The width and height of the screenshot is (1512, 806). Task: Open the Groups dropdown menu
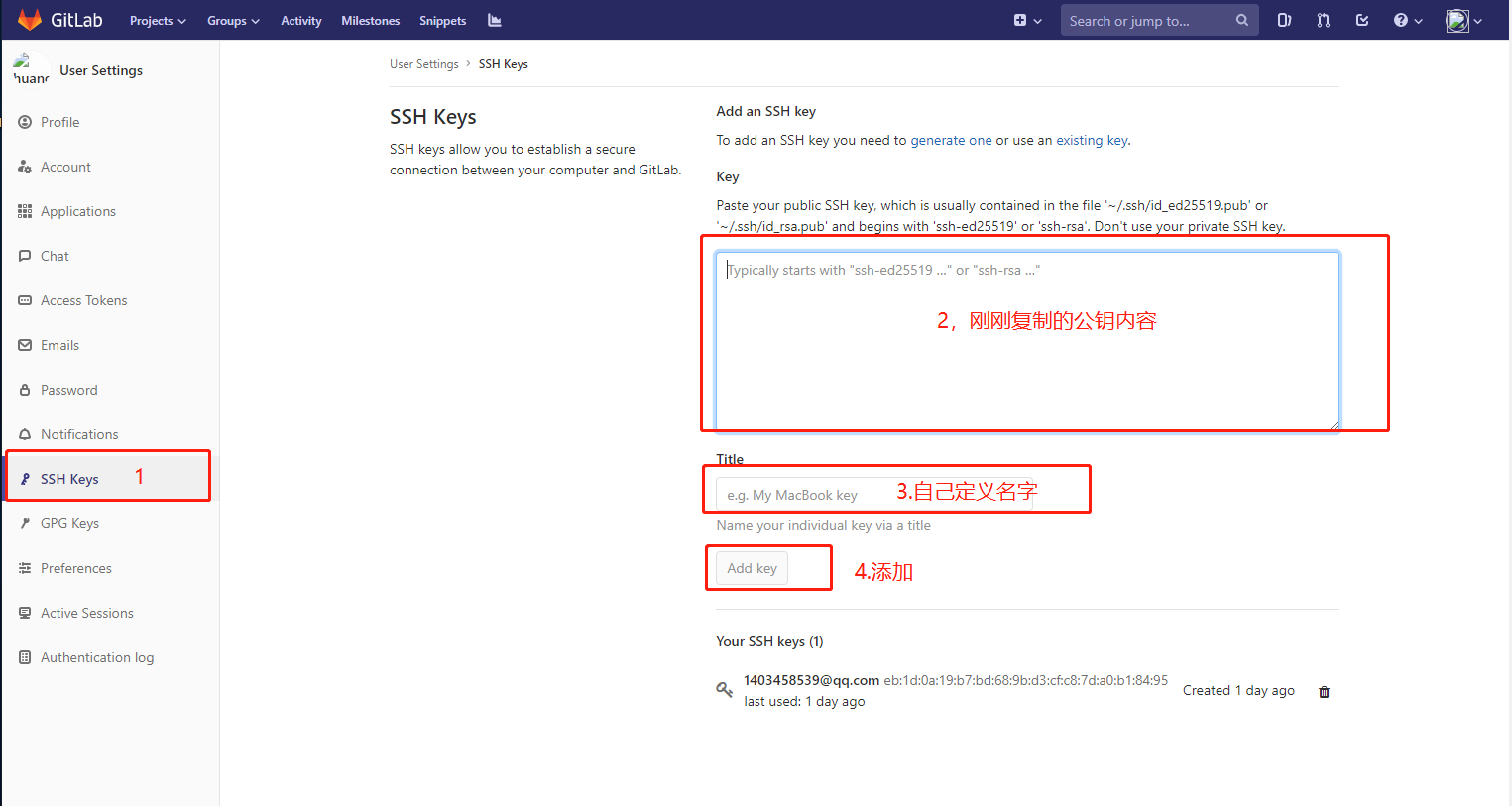click(233, 20)
